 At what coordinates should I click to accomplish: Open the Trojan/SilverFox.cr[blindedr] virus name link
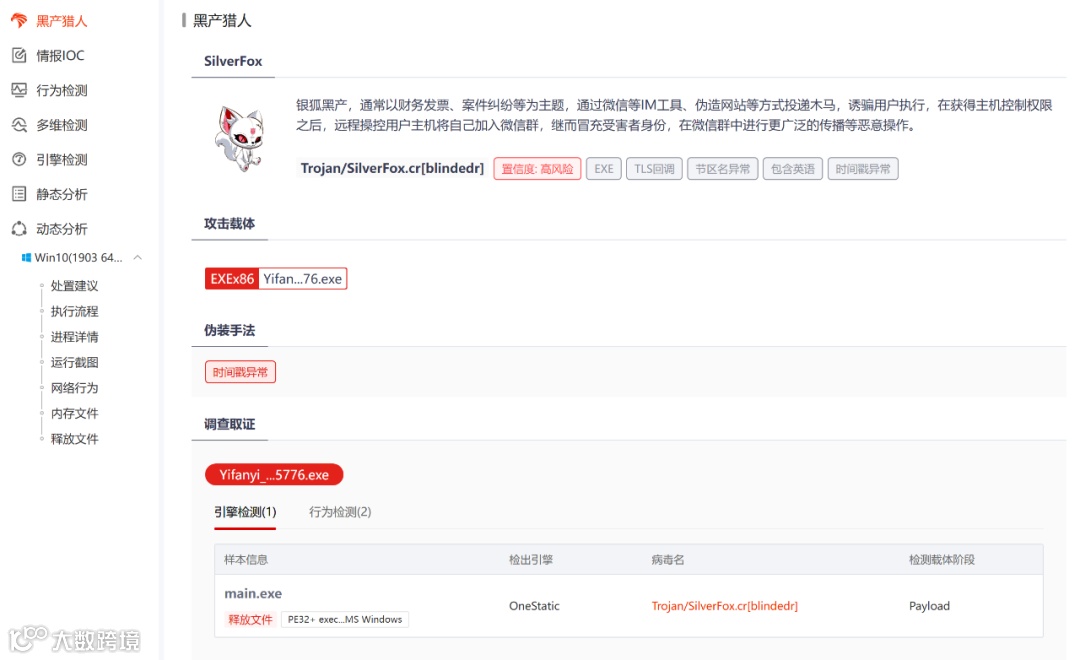pos(725,606)
